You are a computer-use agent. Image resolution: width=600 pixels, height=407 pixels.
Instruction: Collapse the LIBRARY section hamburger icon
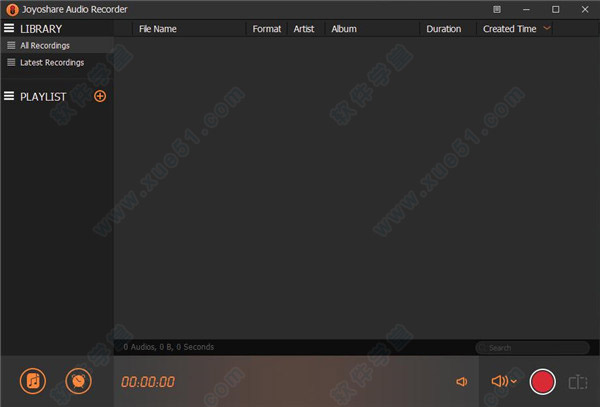point(9,28)
